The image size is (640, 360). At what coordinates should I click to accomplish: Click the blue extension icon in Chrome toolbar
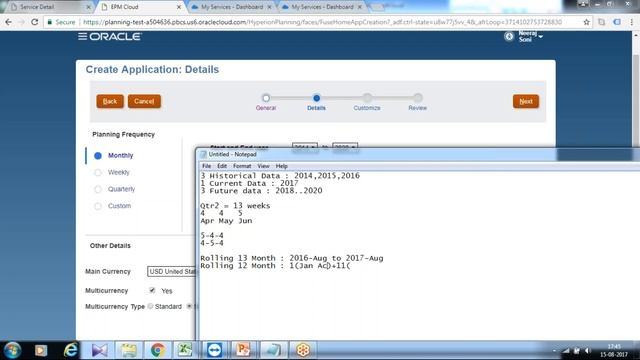pyautogui.click(x=617, y=22)
